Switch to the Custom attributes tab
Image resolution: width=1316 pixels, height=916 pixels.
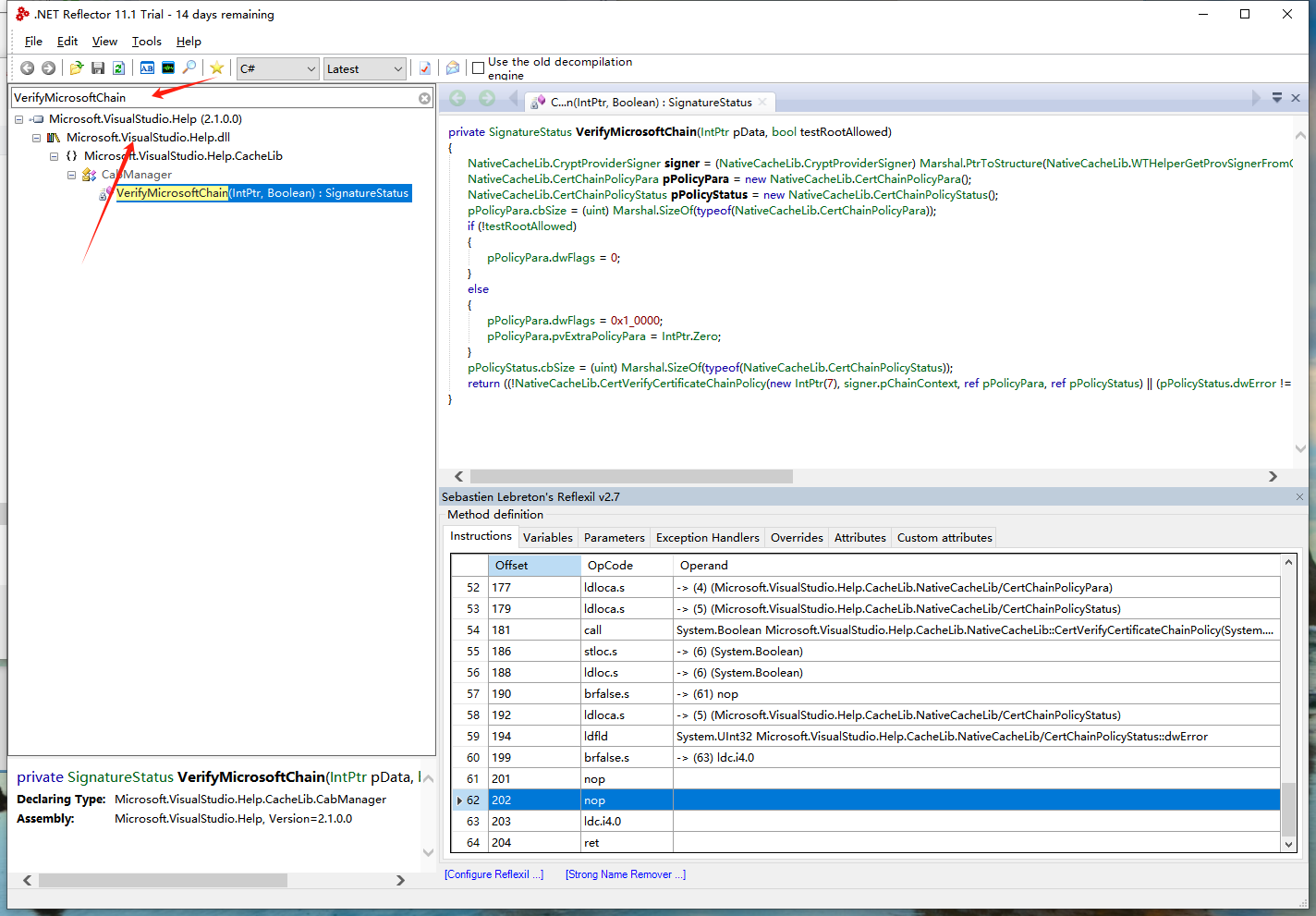pyautogui.click(x=944, y=538)
